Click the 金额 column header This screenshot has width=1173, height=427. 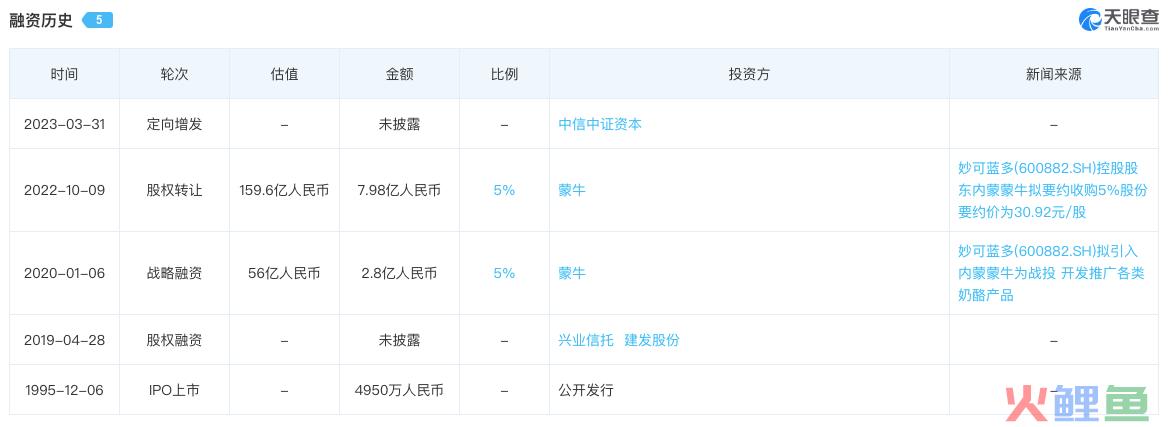[x=399, y=74]
